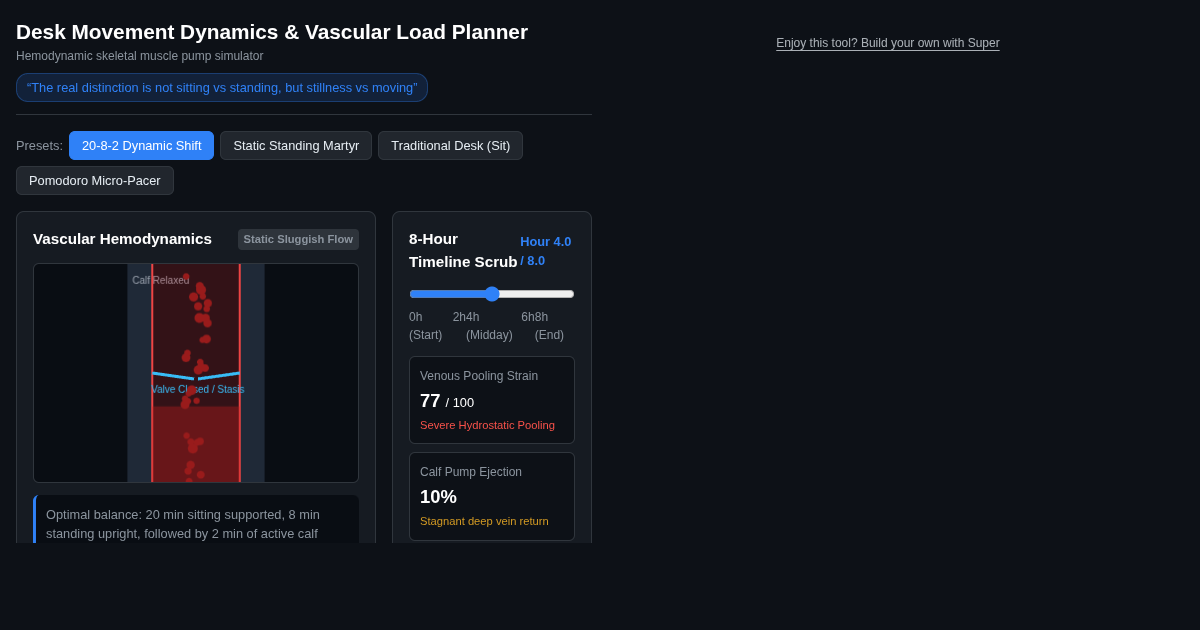Click the vein animation canvas
The height and width of the screenshot is (630, 1200).
point(196,373)
